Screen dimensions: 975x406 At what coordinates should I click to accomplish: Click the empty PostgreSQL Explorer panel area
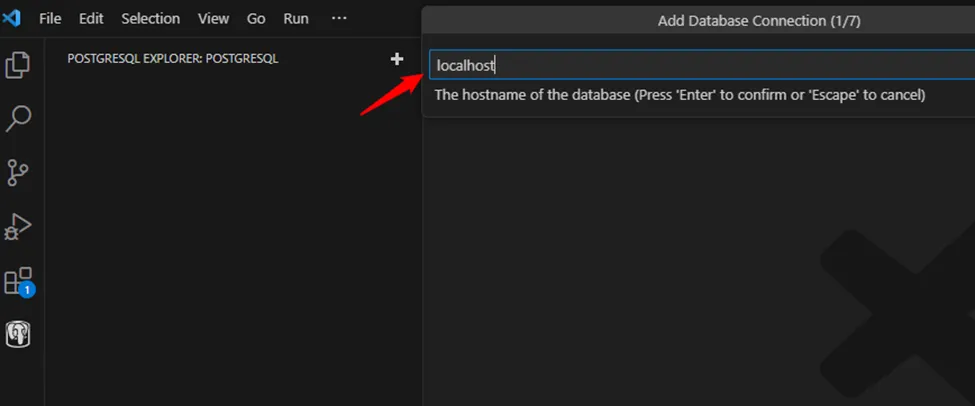pos(230,240)
